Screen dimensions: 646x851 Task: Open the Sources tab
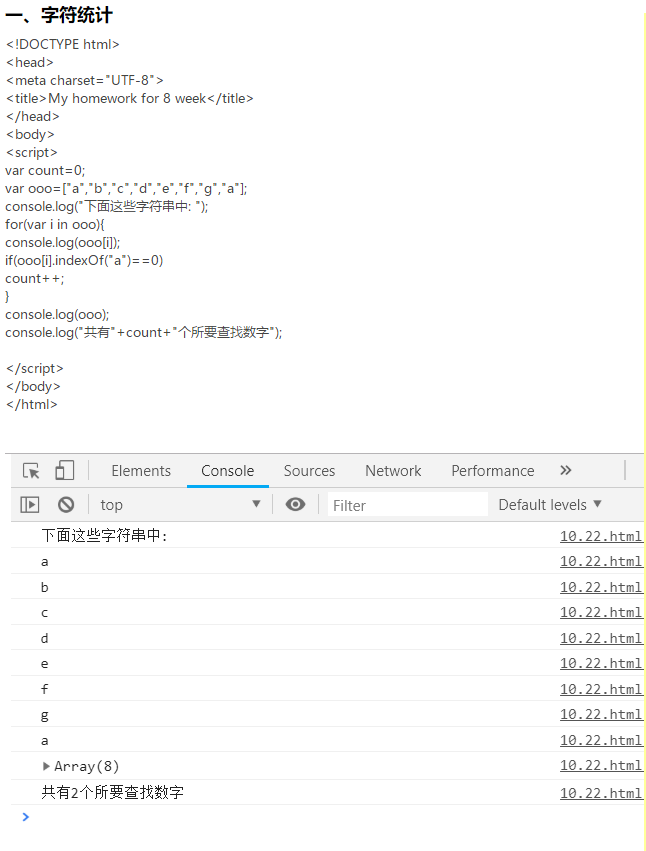coord(309,471)
